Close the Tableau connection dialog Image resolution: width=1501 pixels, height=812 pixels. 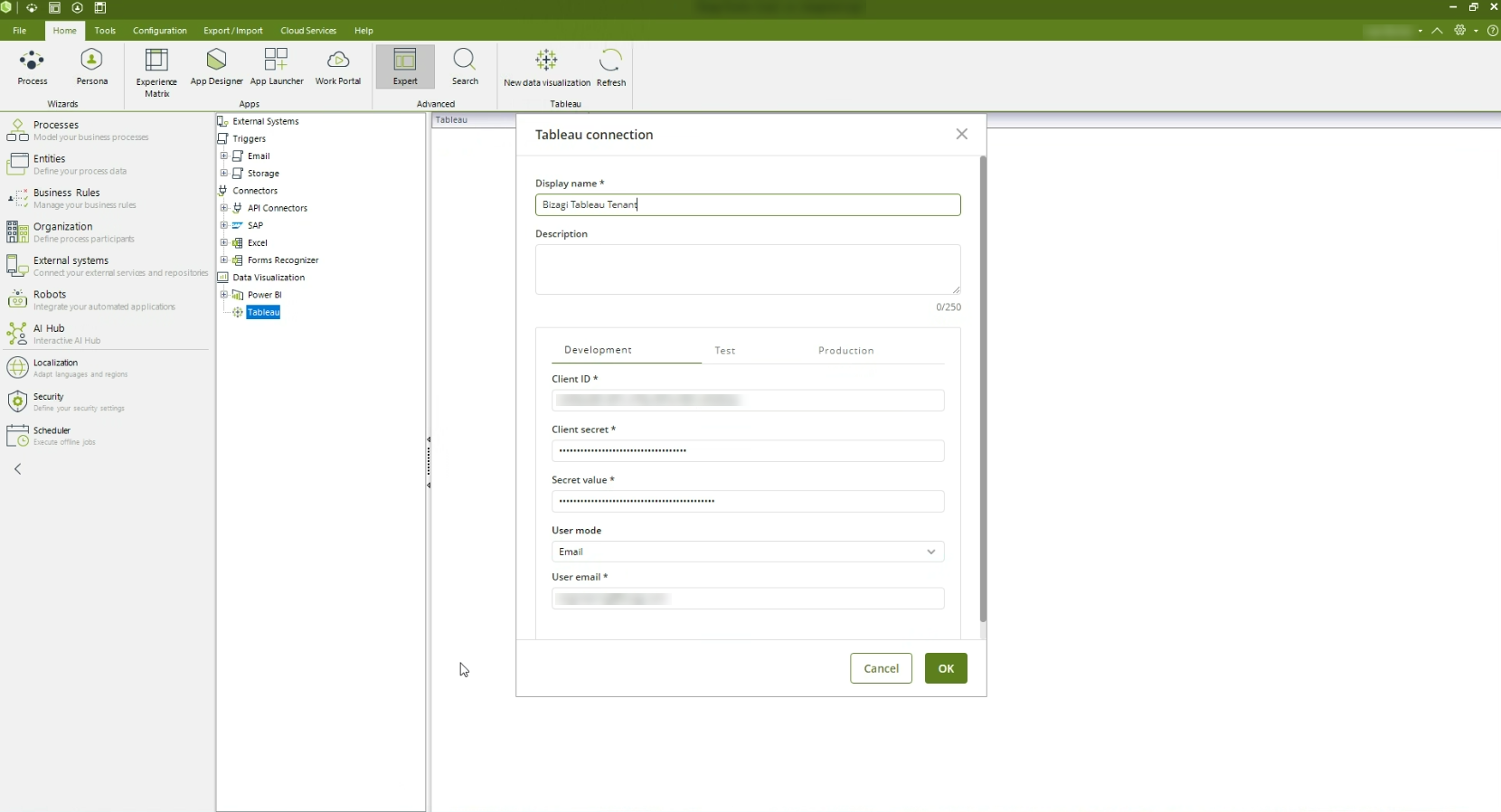pos(961,134)
